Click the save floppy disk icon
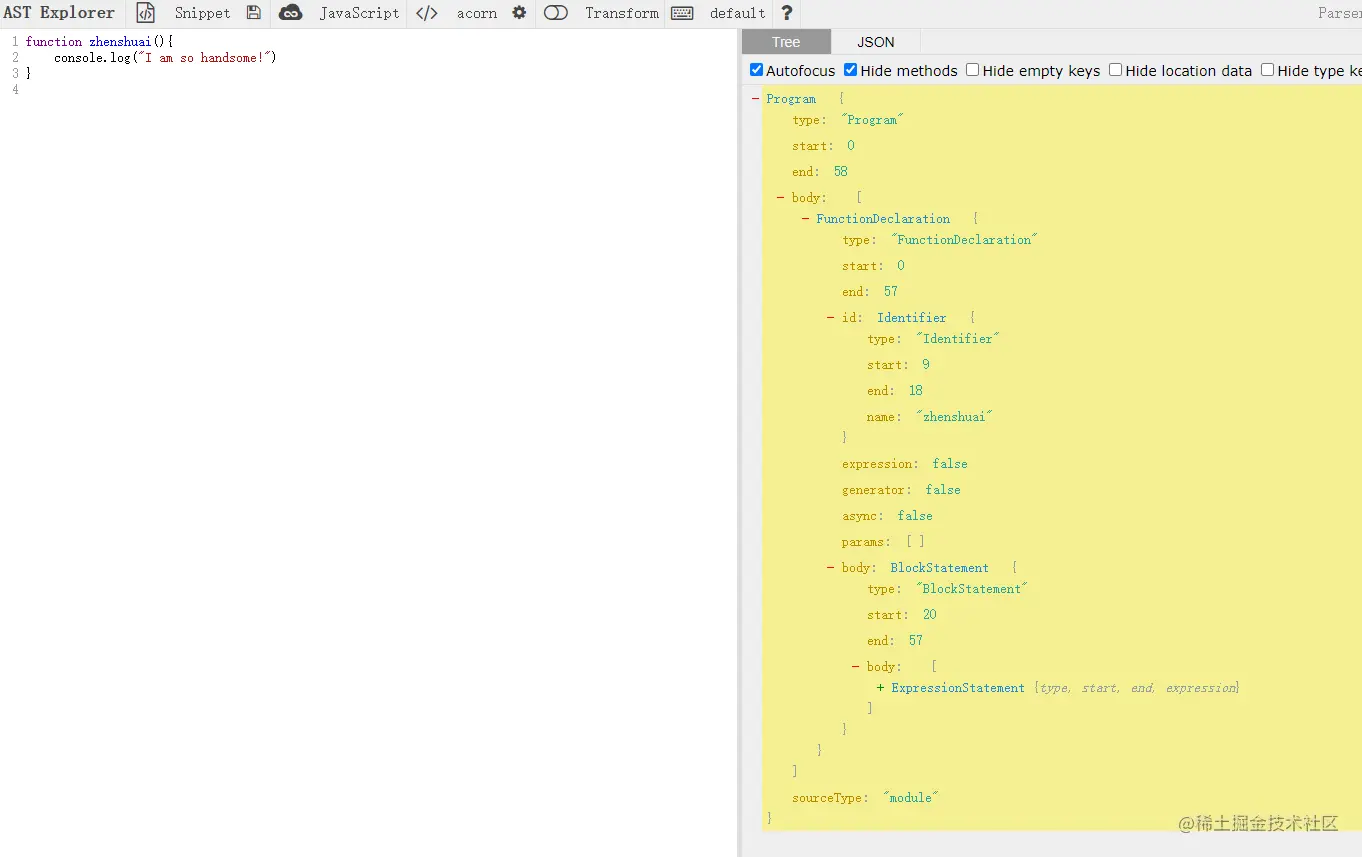This screenshot has width=1362, height=857. click(253, 13)
